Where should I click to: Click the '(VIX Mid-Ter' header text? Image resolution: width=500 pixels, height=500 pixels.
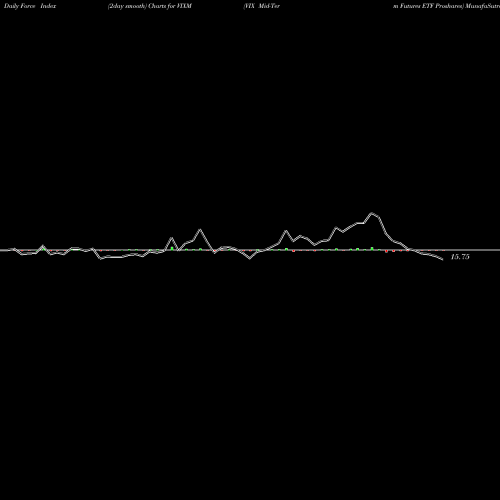click(x=262, y=6)
